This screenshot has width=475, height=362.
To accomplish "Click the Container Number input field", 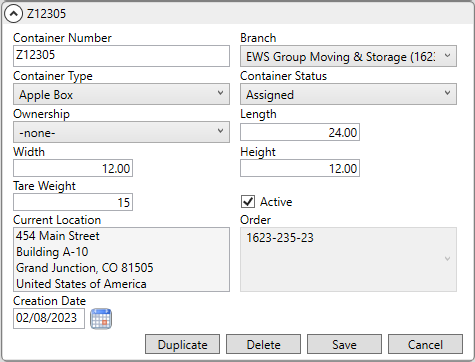I will click(x=121, y=56).
